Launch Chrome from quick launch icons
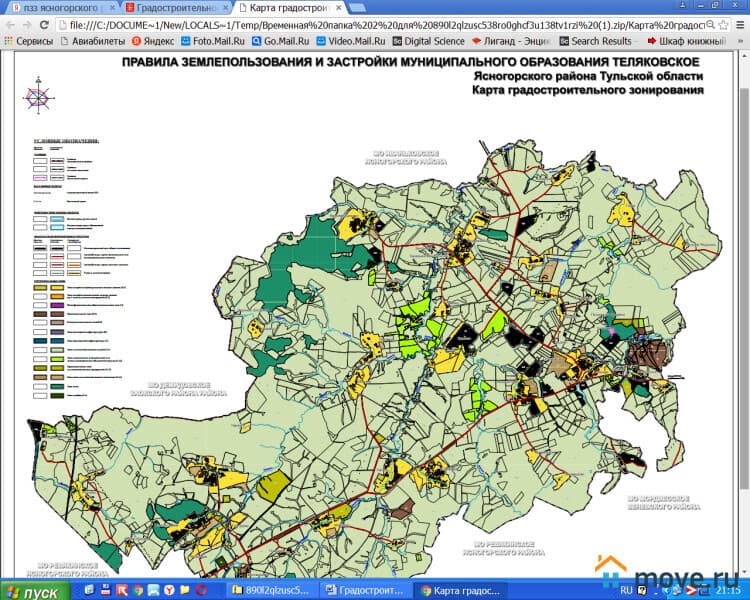The image size is (750, 600). coord(138,590)
